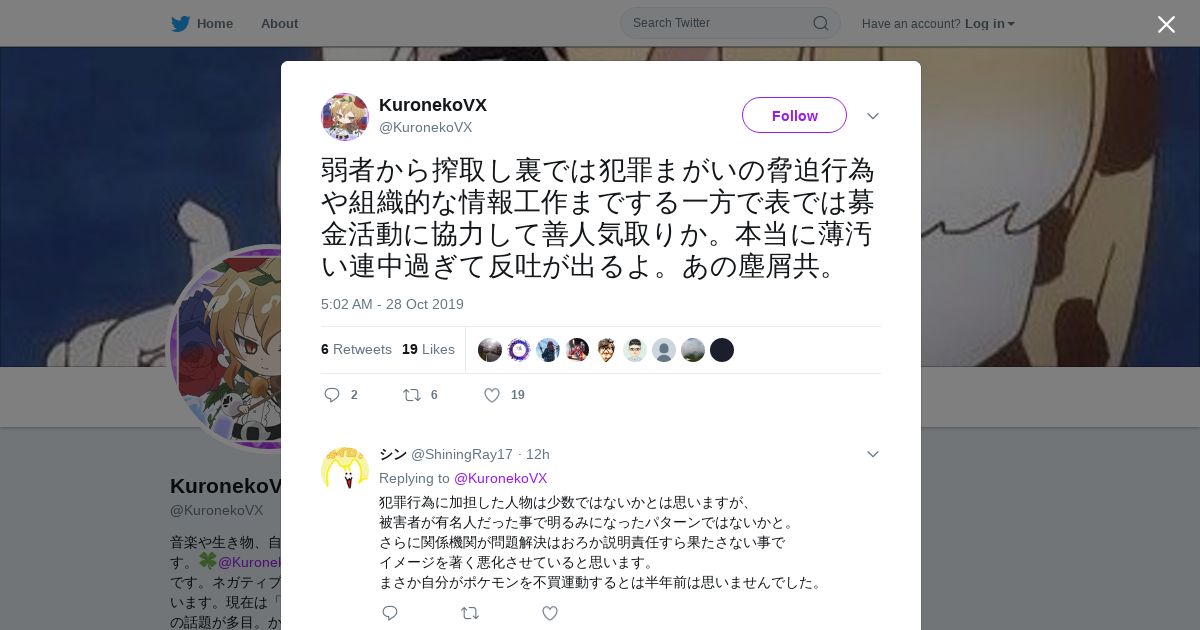Follow KuronekoVX with the Follow button
The width and height of the screenshot is (1200, 630).
pos(794,115)
